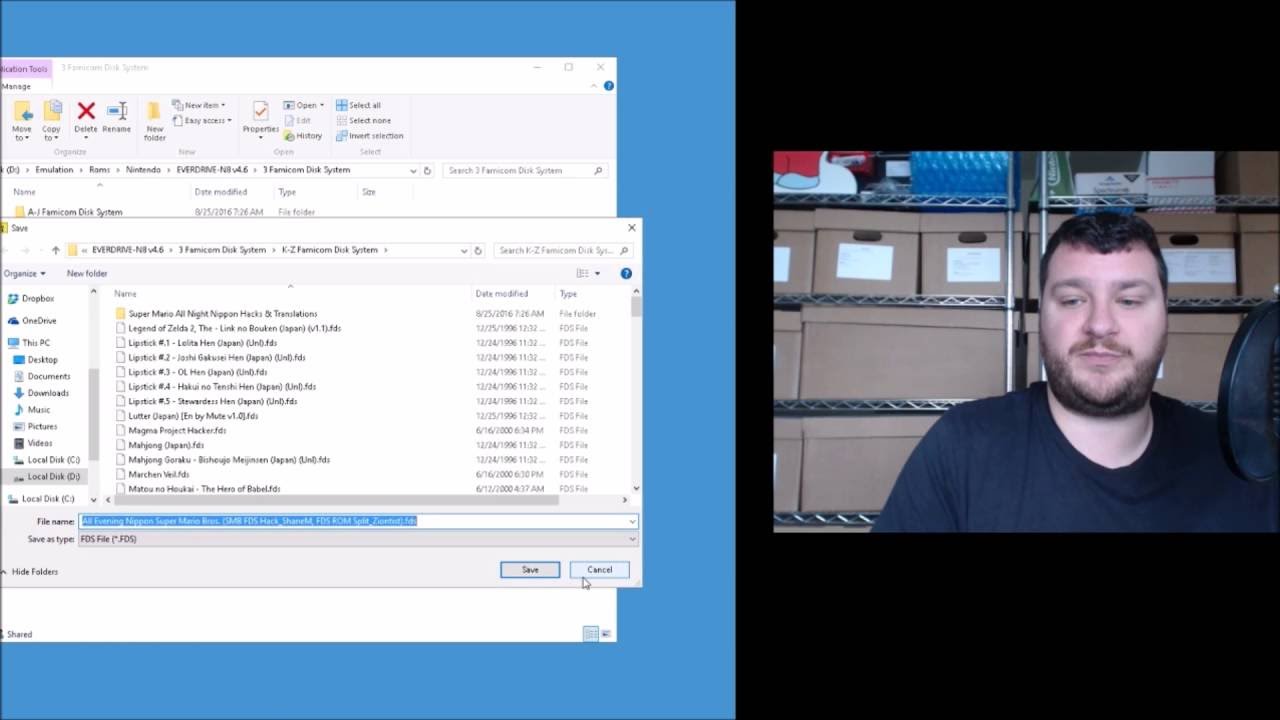Click the Edit item in the ribbon
Viewport: 1280px width, 720px height.
[x=297, y=120]
